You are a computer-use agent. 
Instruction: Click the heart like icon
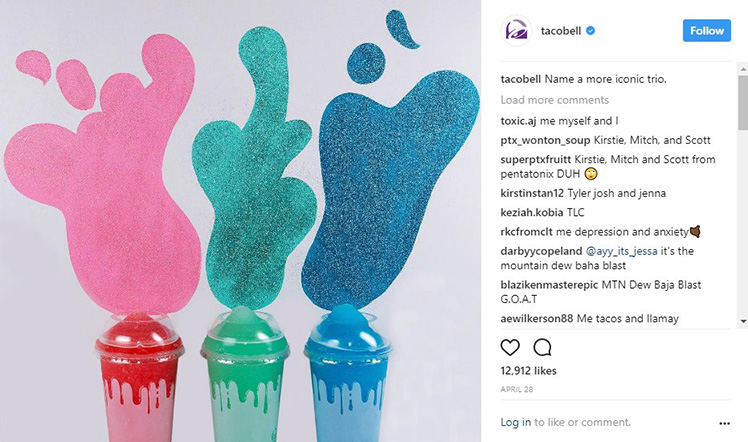pos(510,348)
